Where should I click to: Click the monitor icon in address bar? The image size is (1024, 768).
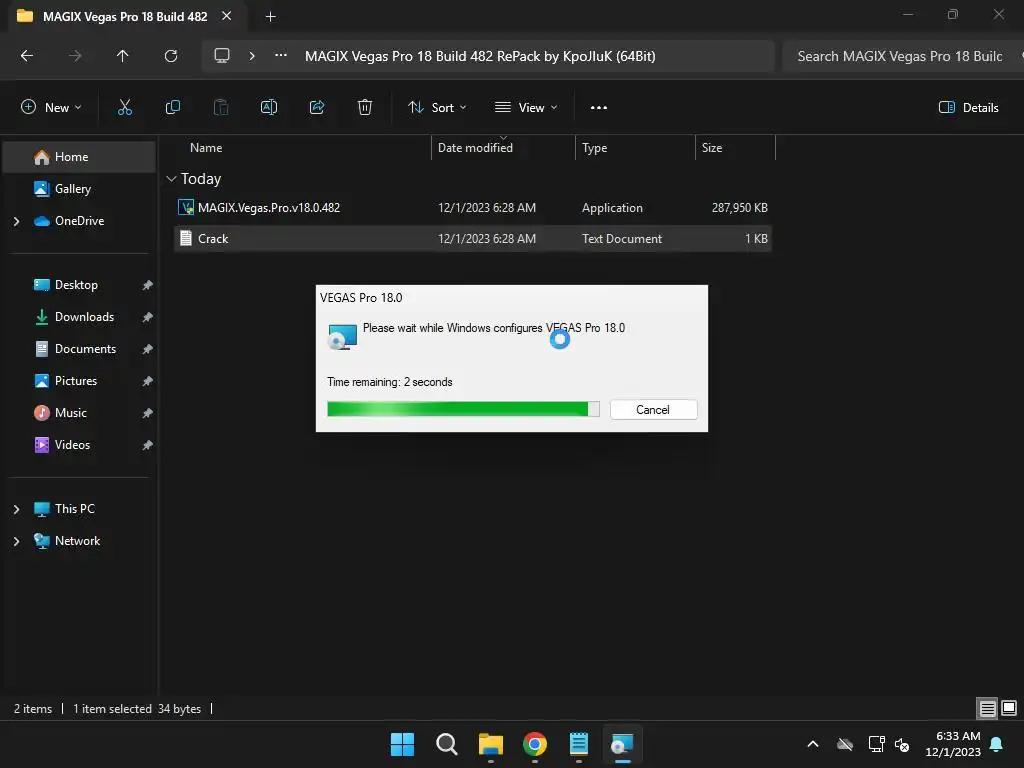(222, 56)
